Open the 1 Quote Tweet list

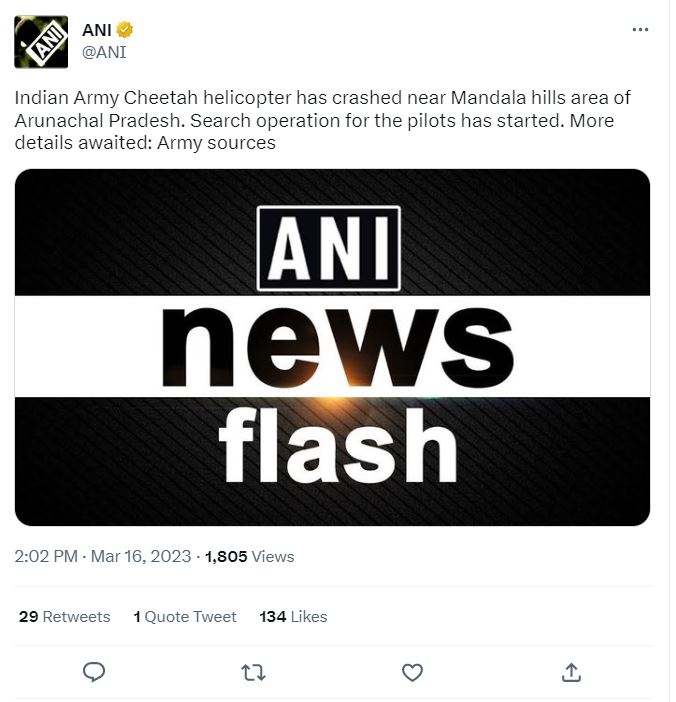pyautogui.click(x=185, y=617)
